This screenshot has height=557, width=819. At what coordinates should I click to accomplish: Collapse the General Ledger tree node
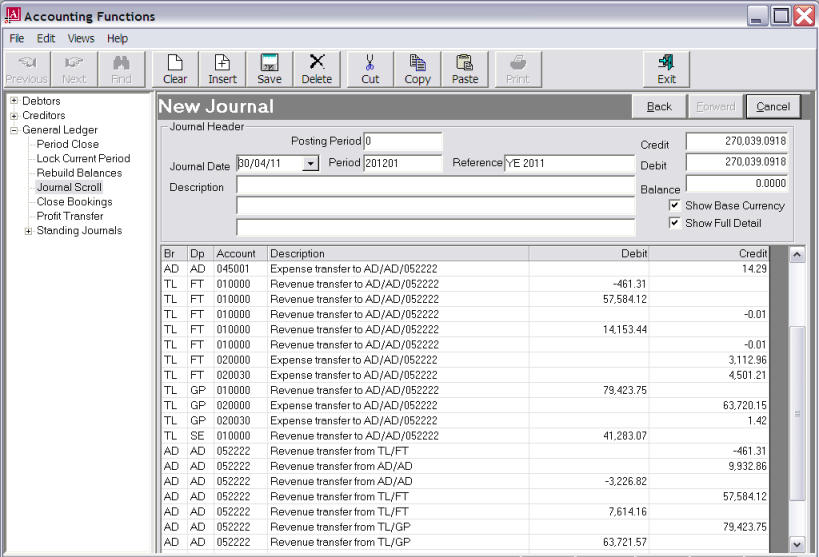click(x=14, y=130)
